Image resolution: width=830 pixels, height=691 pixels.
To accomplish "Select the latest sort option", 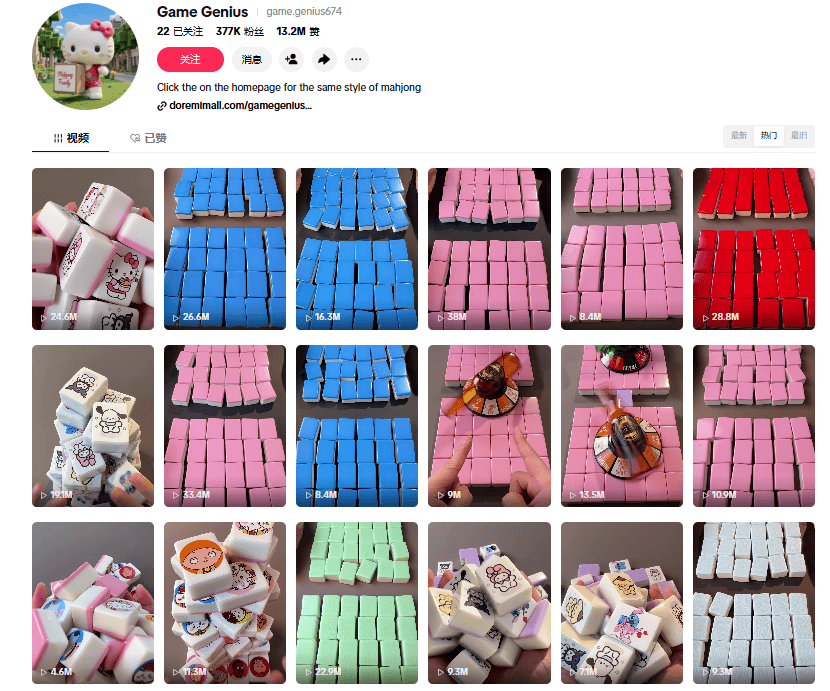I will (738, 136).
